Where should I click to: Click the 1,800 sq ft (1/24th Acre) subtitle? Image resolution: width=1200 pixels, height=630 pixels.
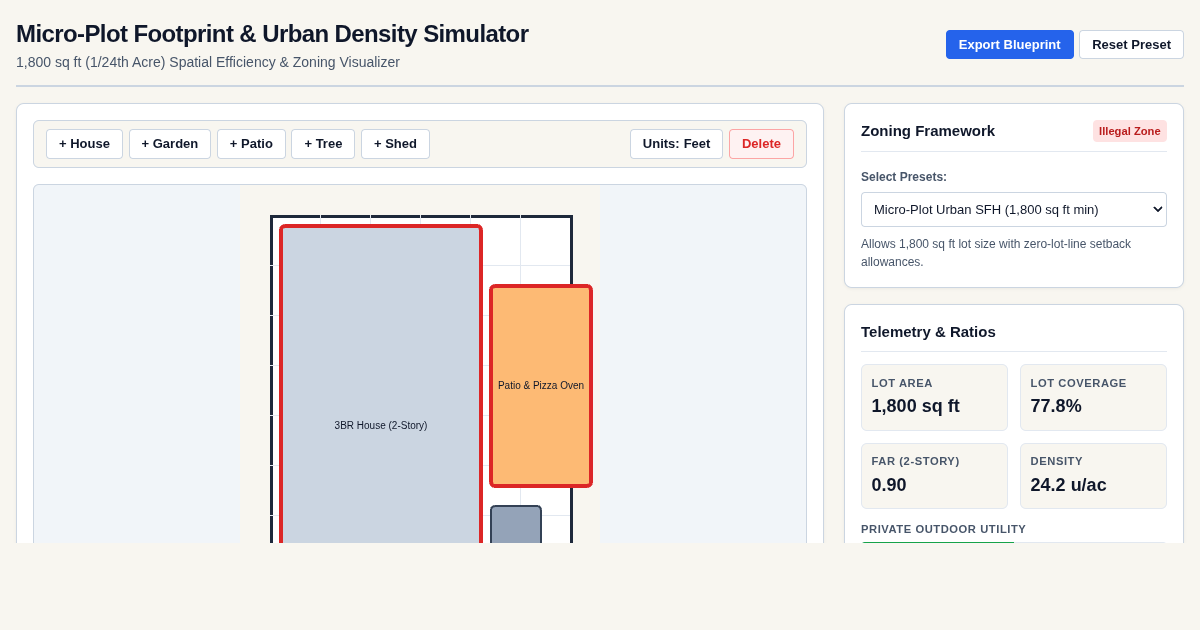pyautogui.click(x=208, y=62)
